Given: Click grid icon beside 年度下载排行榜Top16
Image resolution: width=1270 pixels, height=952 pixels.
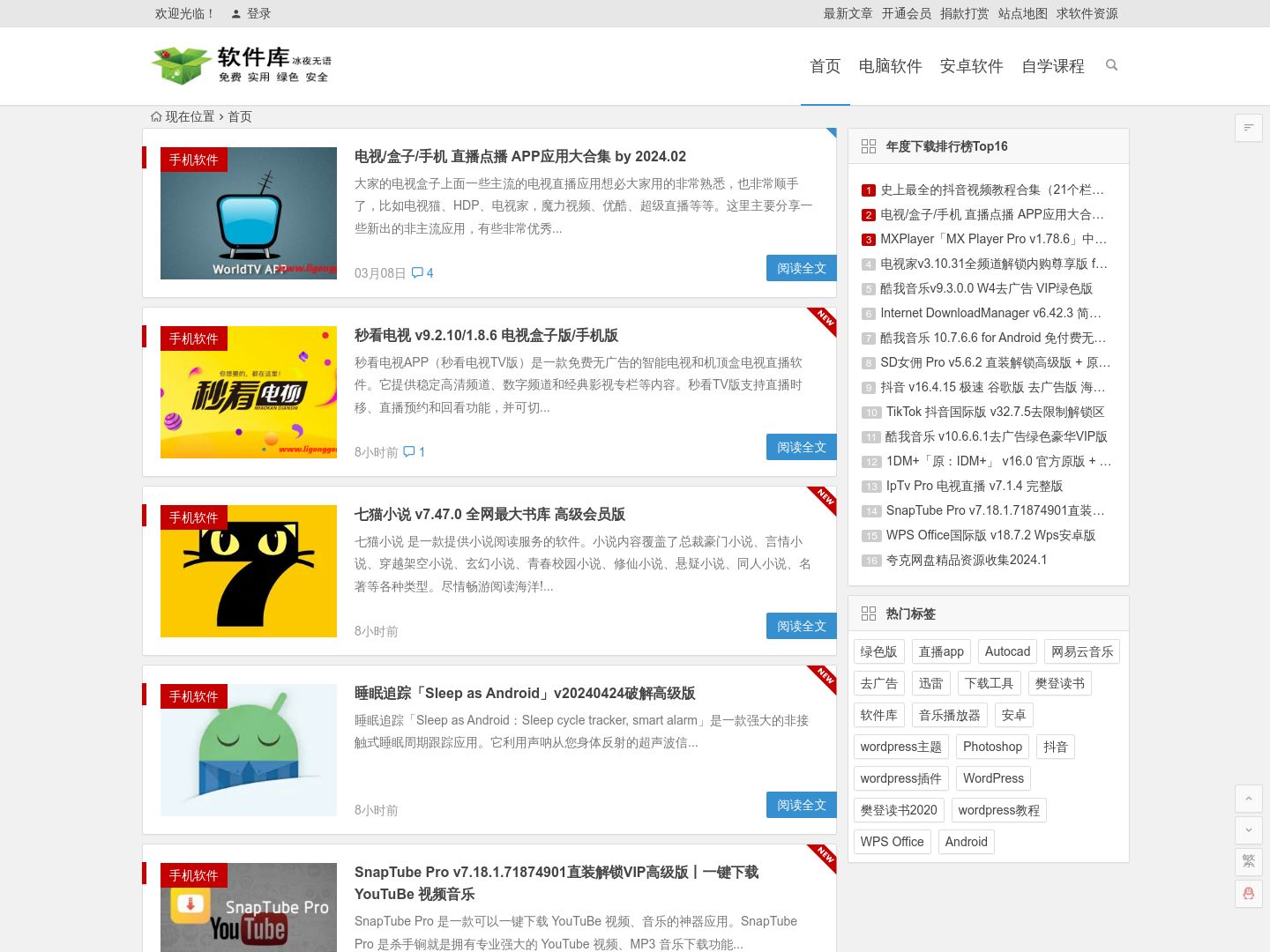Looking at the screenshot, I should tap(869, 146).
